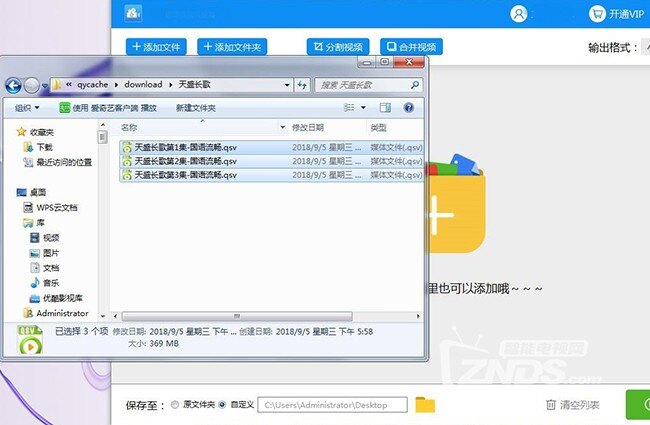Click 清空列表 to clear the list

573,405
